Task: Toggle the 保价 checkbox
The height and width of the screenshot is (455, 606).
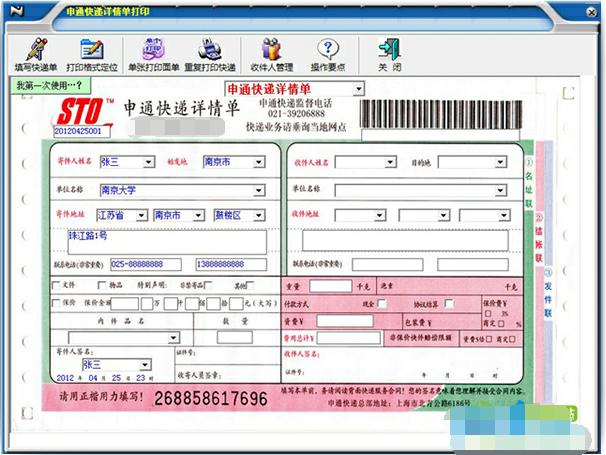Action: pos(57,301)
